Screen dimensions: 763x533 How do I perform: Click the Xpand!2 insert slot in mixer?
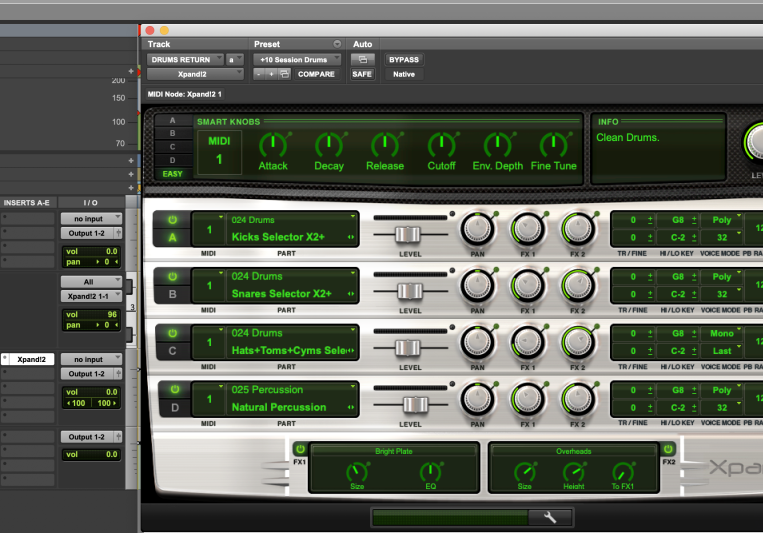[31, 359]
